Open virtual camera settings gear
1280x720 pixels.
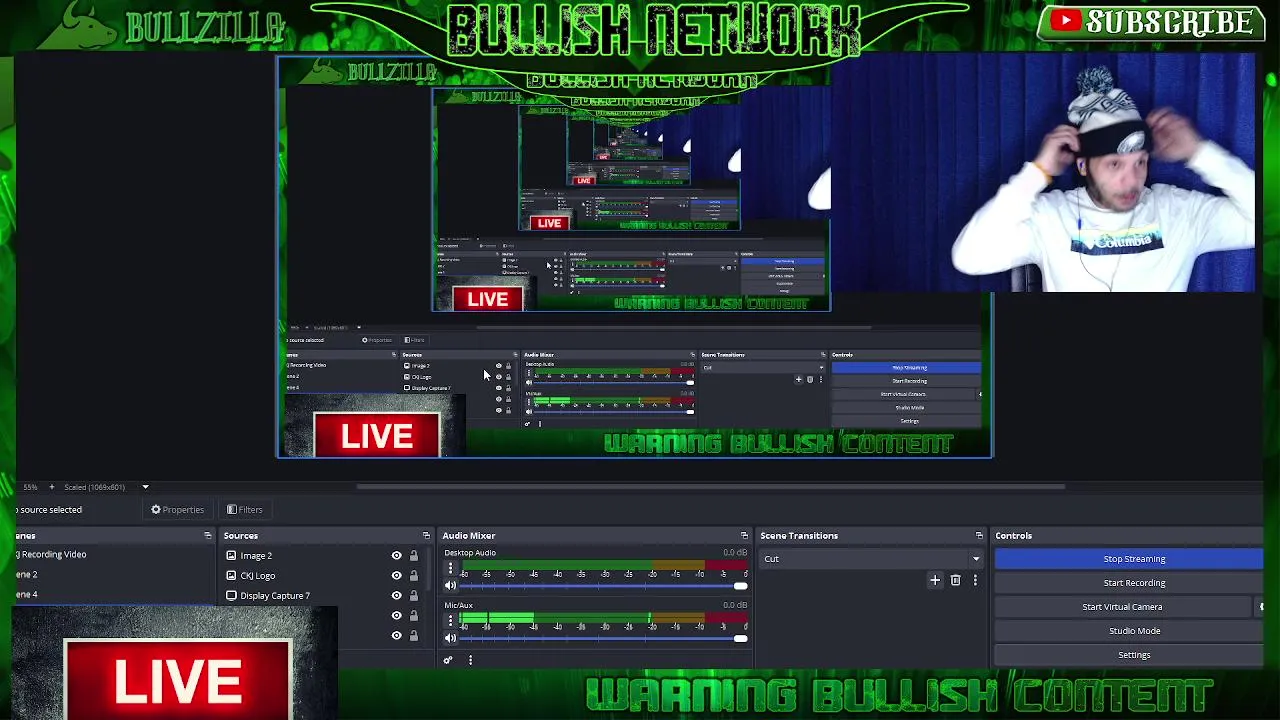tap(1261, 607)
